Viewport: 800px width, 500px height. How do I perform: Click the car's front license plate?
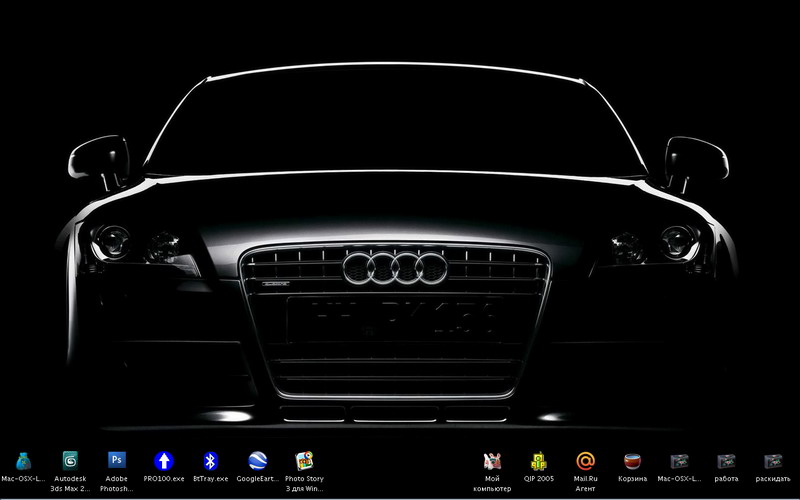394,317
